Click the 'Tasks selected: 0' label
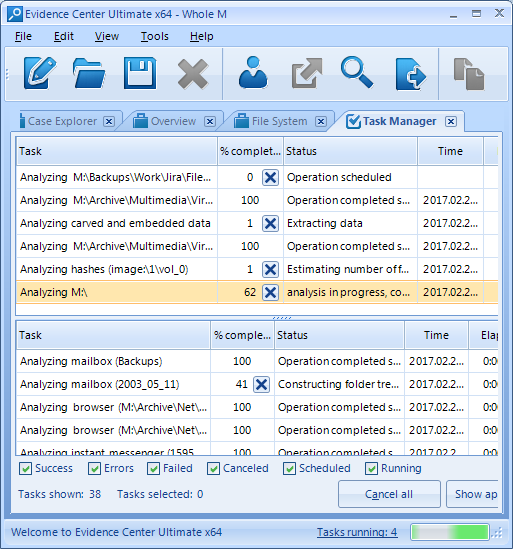The width and height of the screenshot is (513, 549). (160, 494)
